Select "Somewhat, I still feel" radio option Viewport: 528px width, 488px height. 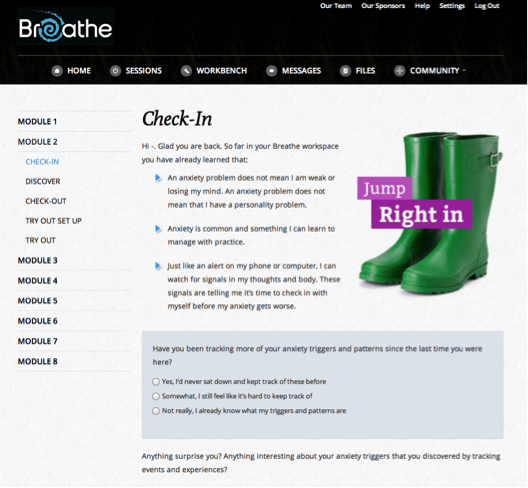point(156,396)
